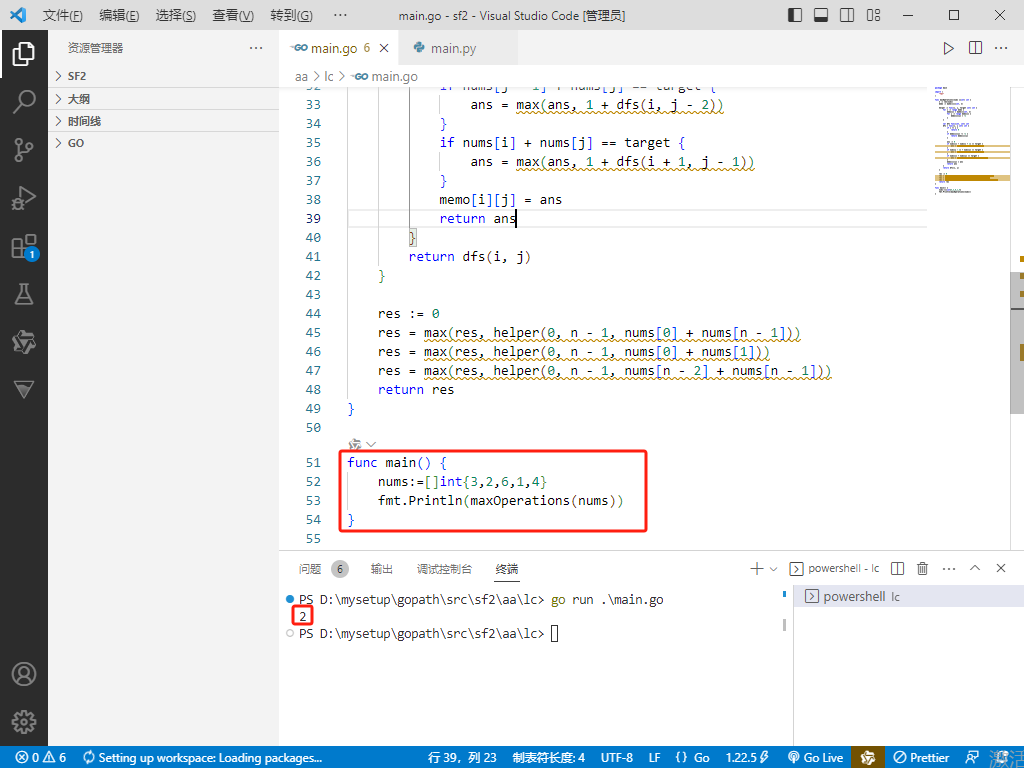The image size is (1024, 768).
Task: Maximize the panel with up chevron
Action: click(x=975, y=568)
